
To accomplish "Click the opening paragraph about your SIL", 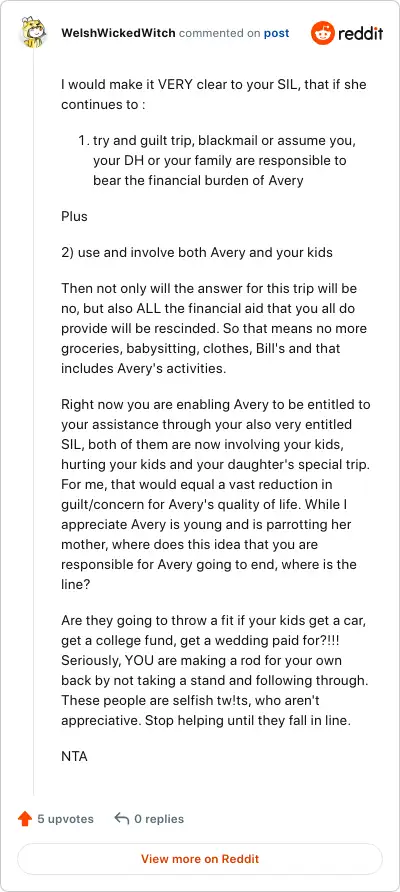I will tap(213, 95).
